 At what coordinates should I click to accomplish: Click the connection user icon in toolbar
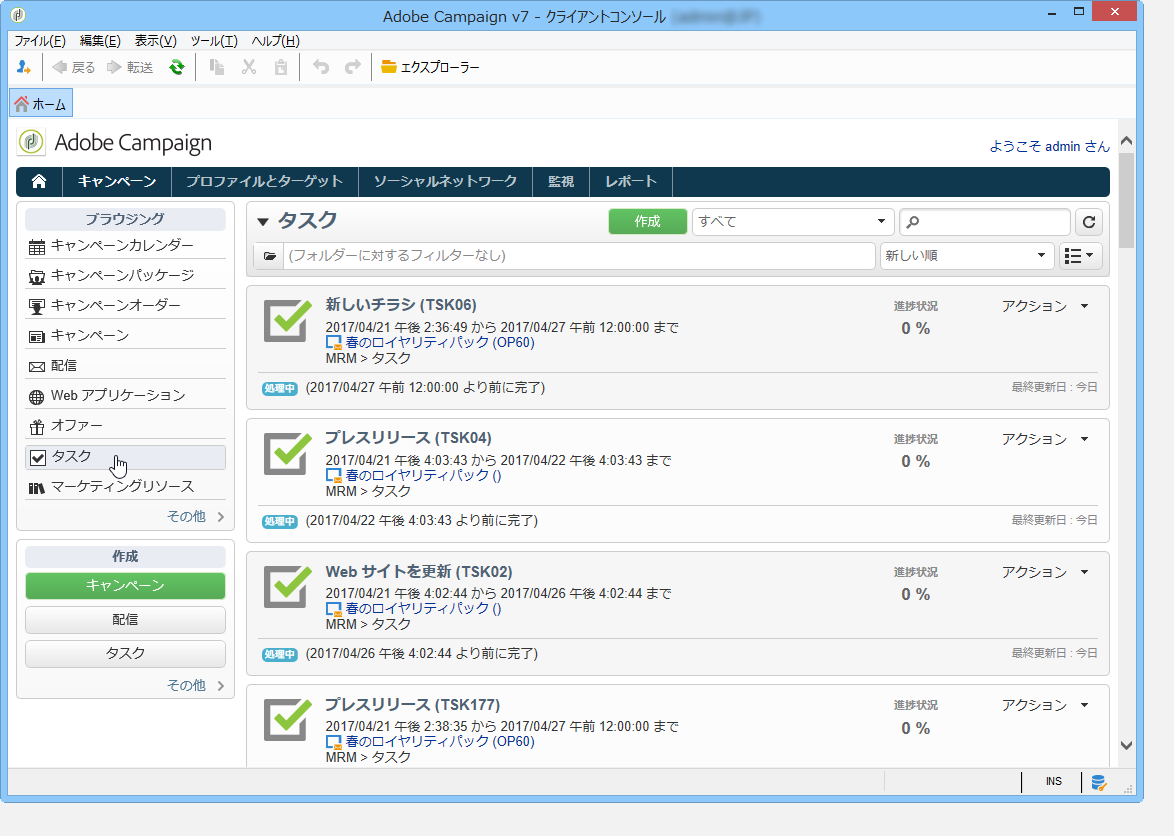click(23, 67)
